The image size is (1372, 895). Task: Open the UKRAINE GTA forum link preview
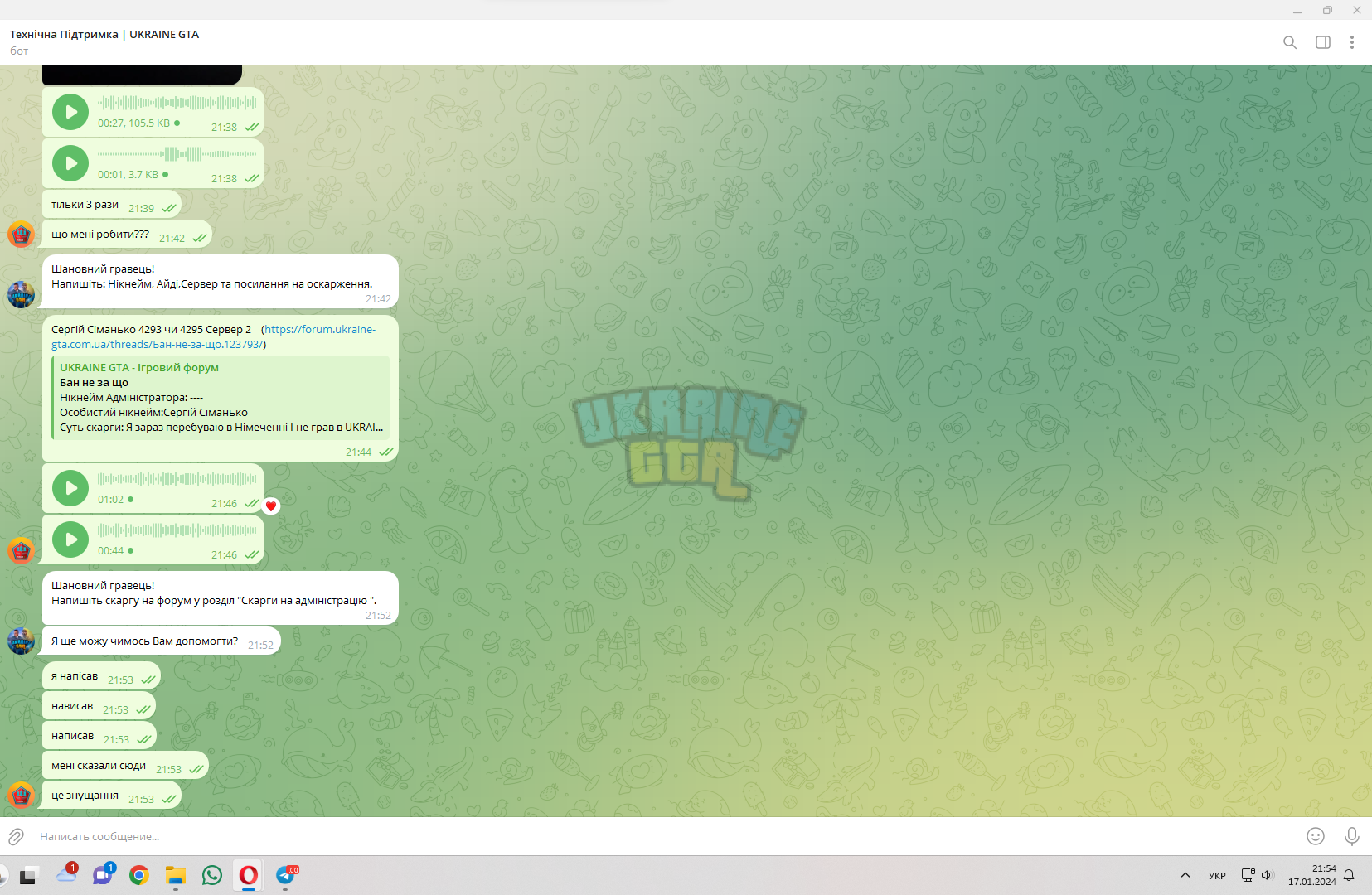221,398
